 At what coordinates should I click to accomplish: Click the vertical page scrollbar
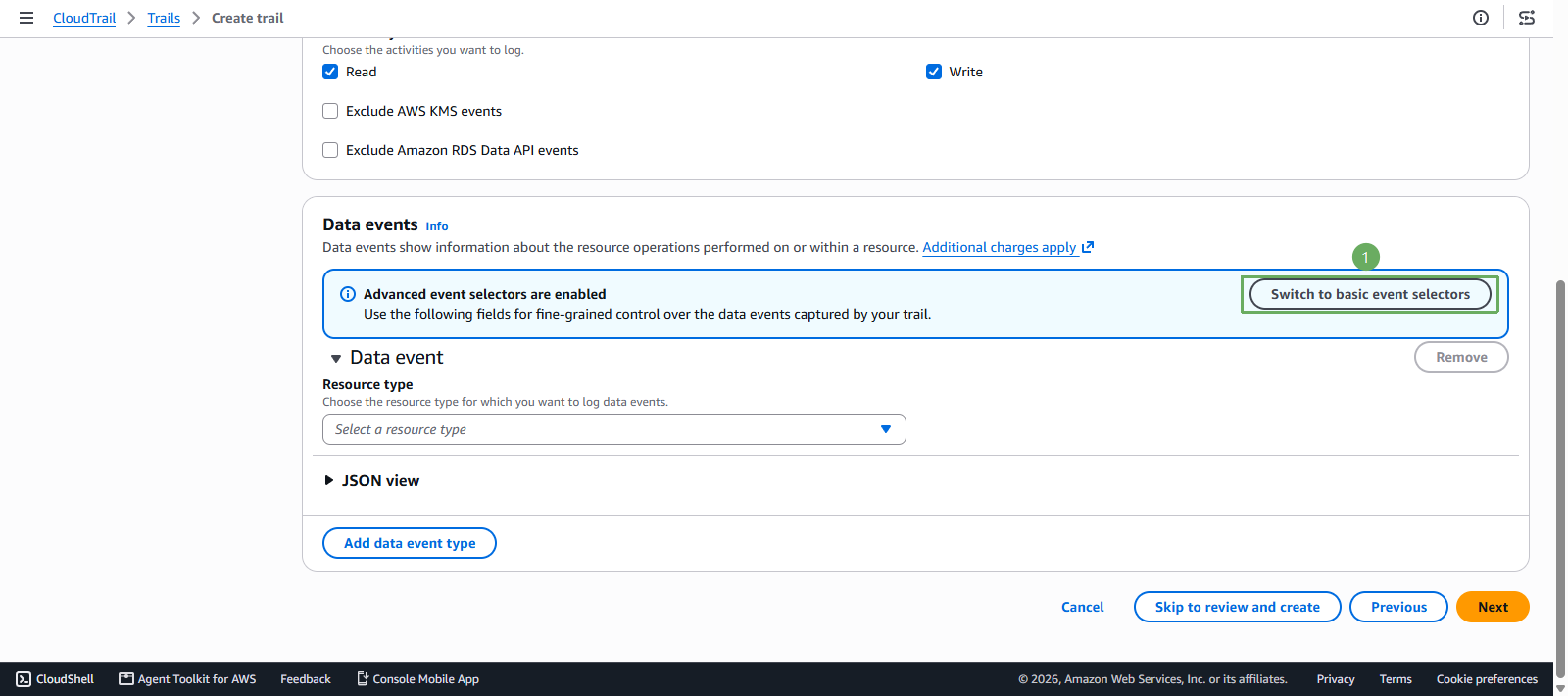pyautogui.click(x=1561, y=480)
